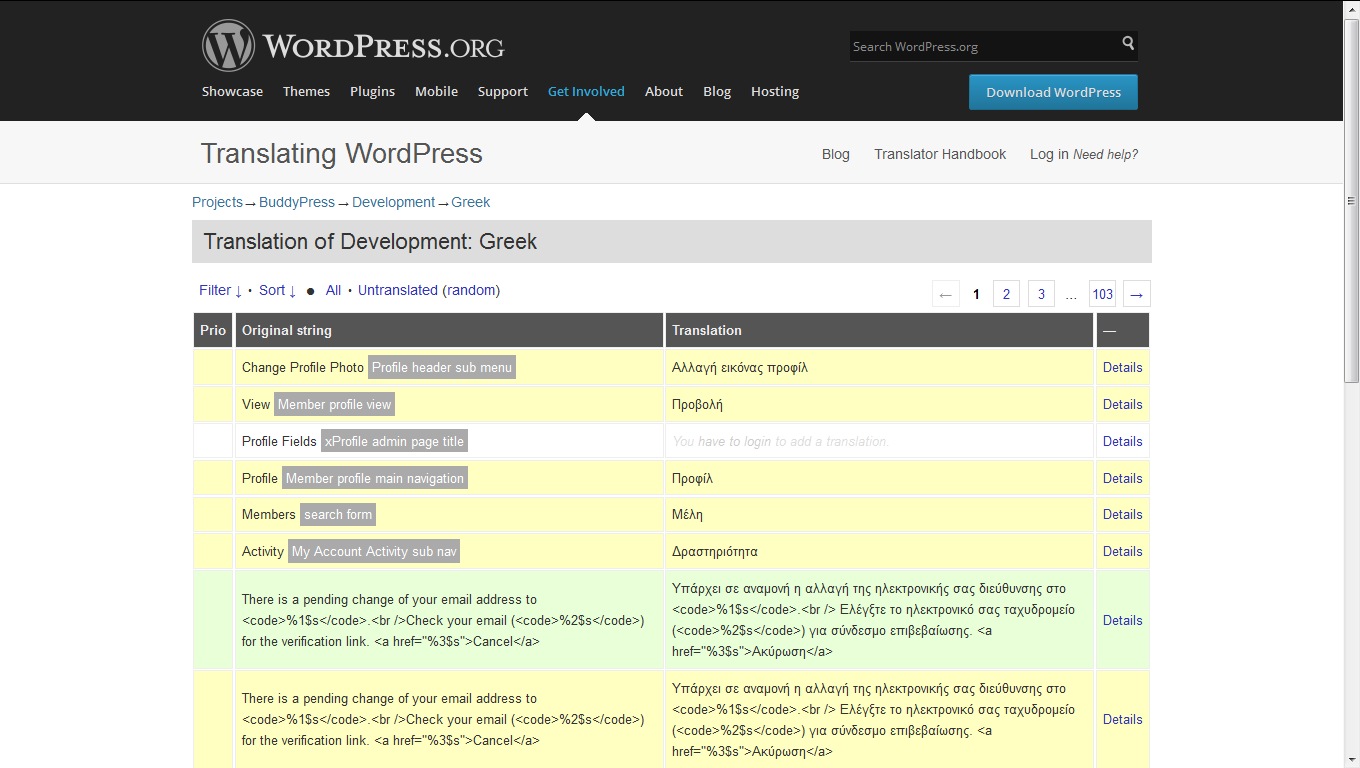This screenshot has height=768, width=1360.
Task: Open the Projects breadcrumb
Action: pos(217,202)
